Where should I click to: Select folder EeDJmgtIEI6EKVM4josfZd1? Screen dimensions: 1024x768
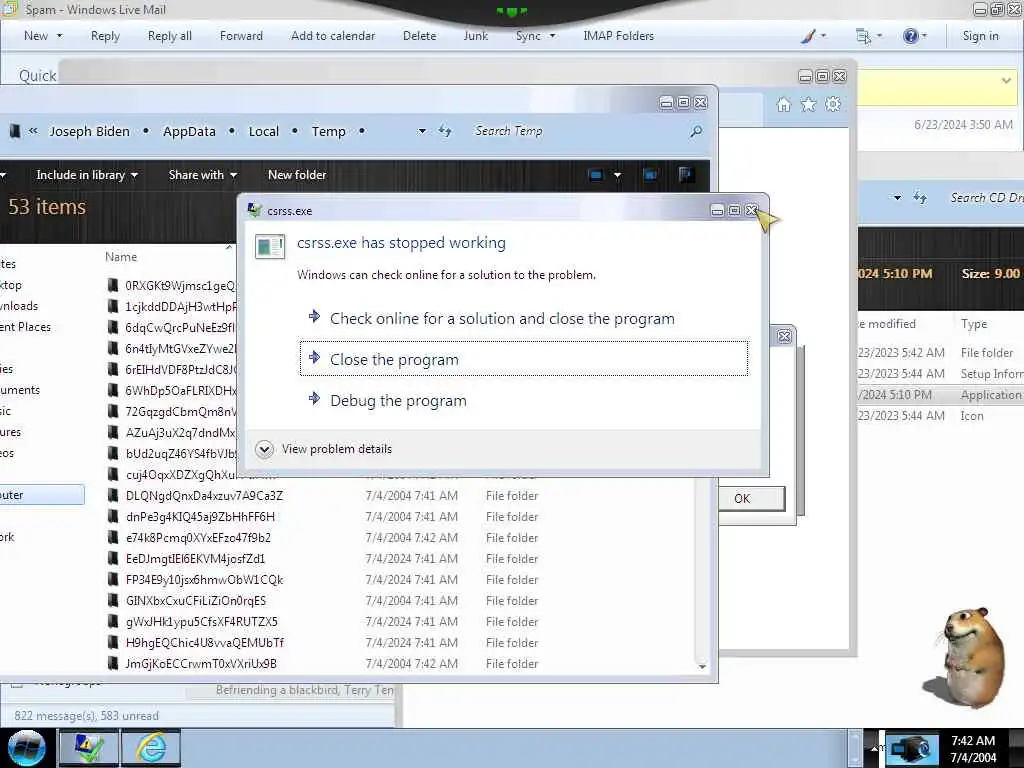pos(195,558)
